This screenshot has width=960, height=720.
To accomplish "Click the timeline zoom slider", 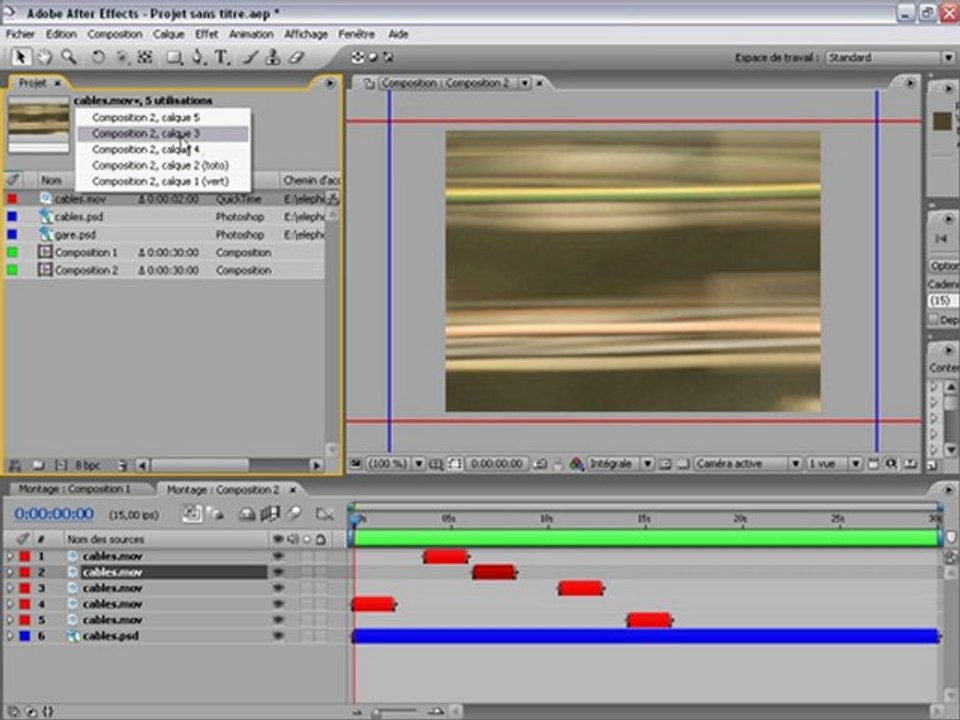I will pyautogui.click(x=377, y=712).
